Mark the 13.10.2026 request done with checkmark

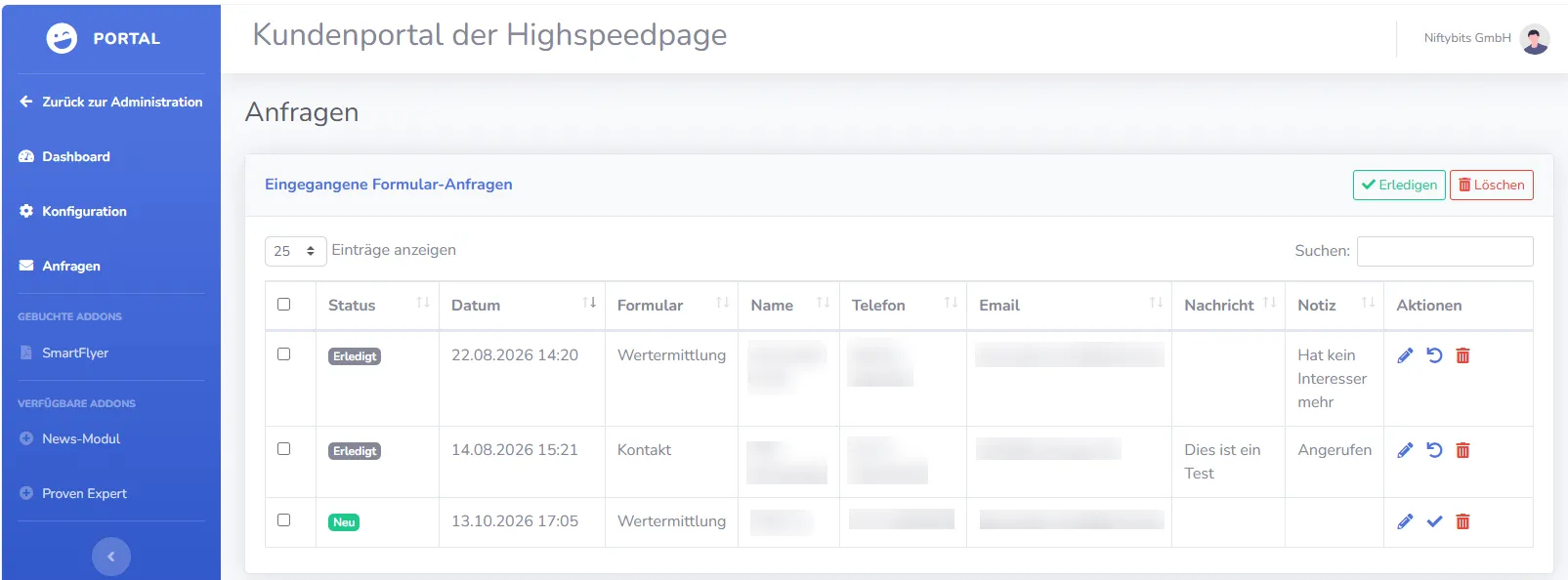coord(1434,521)
